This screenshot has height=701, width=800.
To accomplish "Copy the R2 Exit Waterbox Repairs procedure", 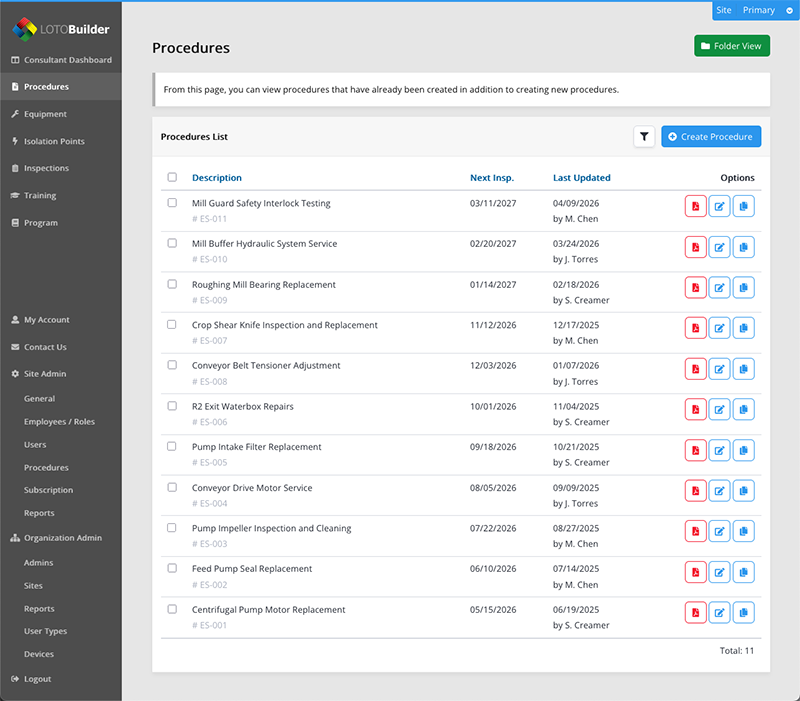I will pyautogui.click(x=743, y=409).
